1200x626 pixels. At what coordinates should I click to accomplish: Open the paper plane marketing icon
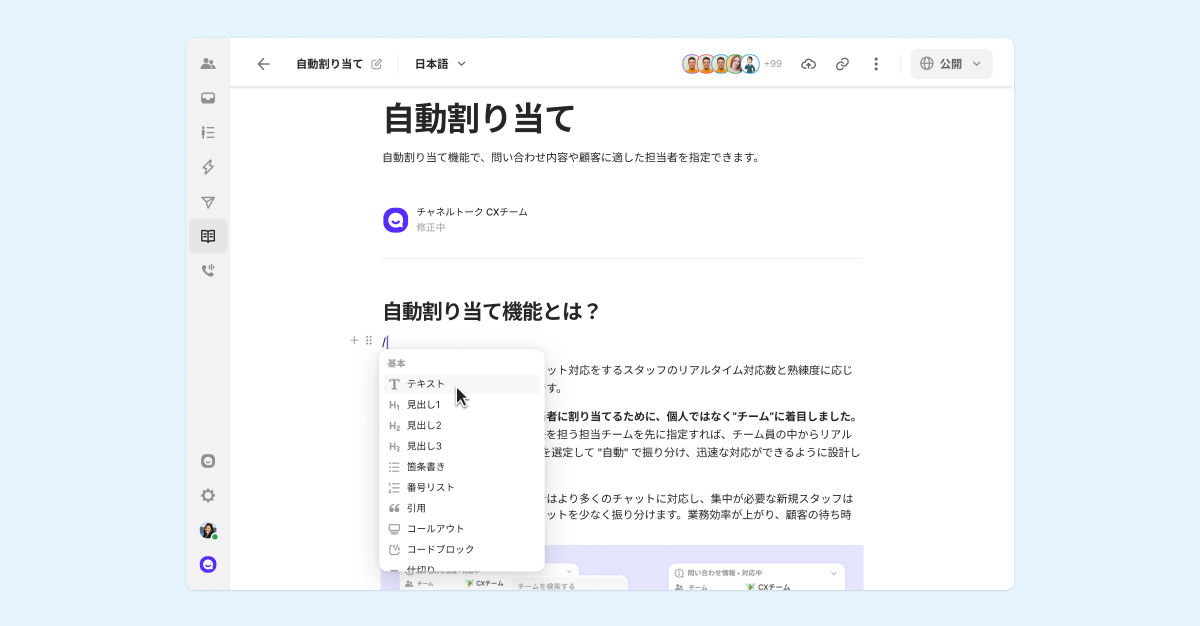208,202
